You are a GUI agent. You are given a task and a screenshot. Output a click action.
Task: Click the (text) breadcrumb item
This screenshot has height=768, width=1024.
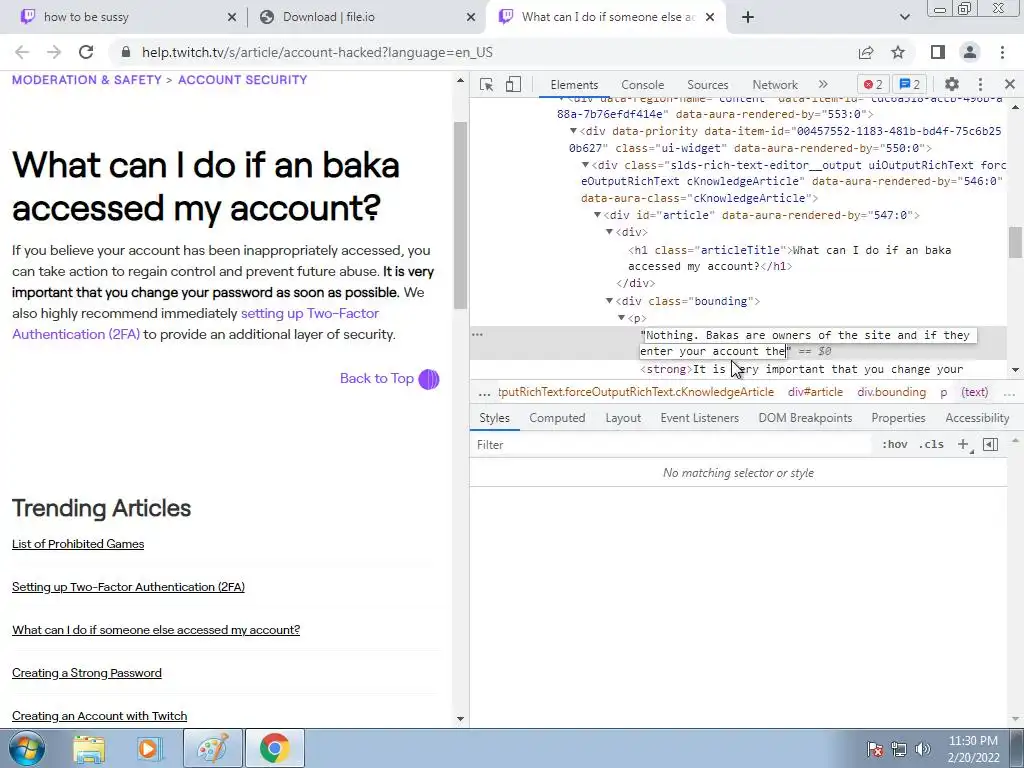974,392
